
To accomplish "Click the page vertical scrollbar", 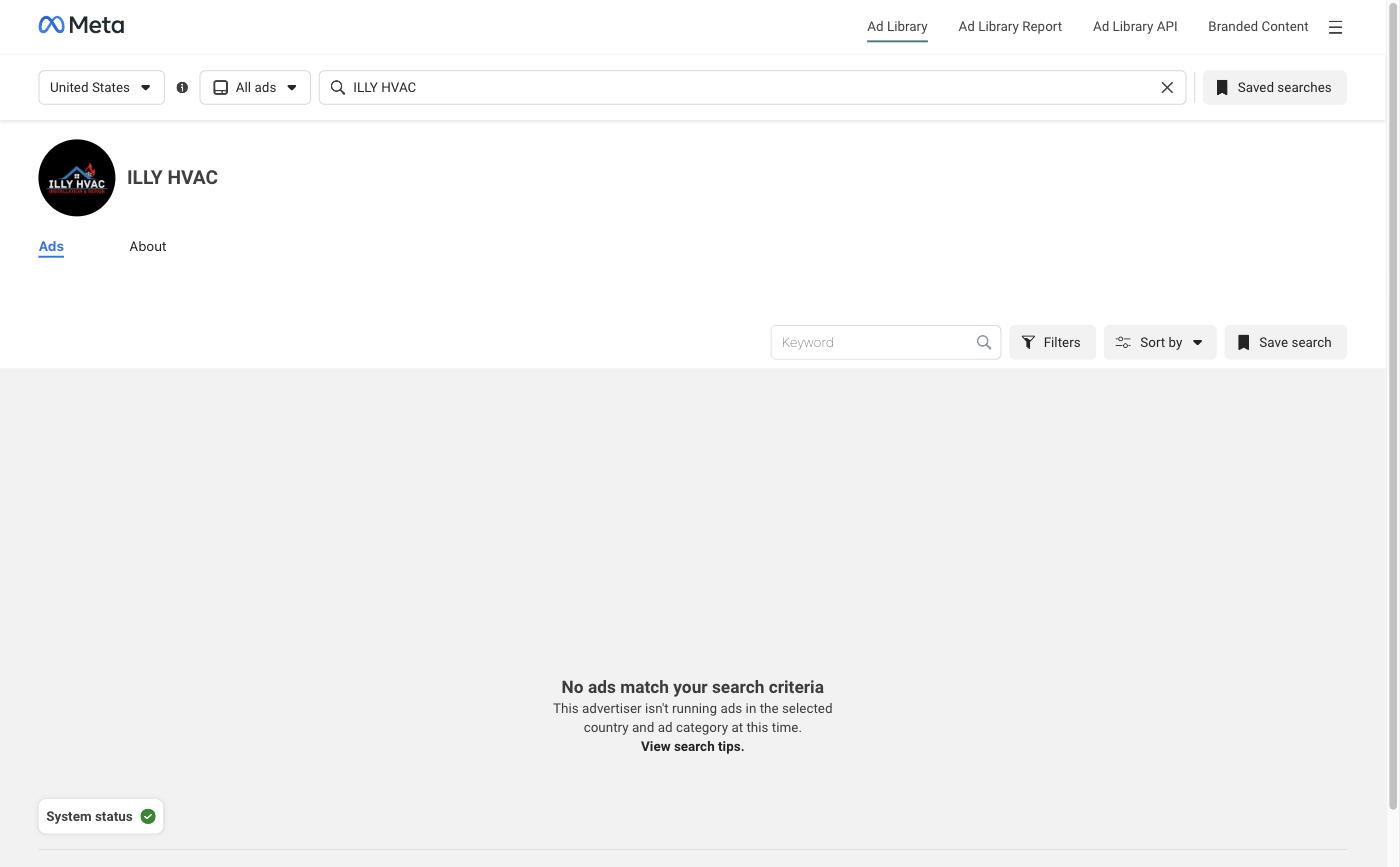I will click(x=1393, y=405).
